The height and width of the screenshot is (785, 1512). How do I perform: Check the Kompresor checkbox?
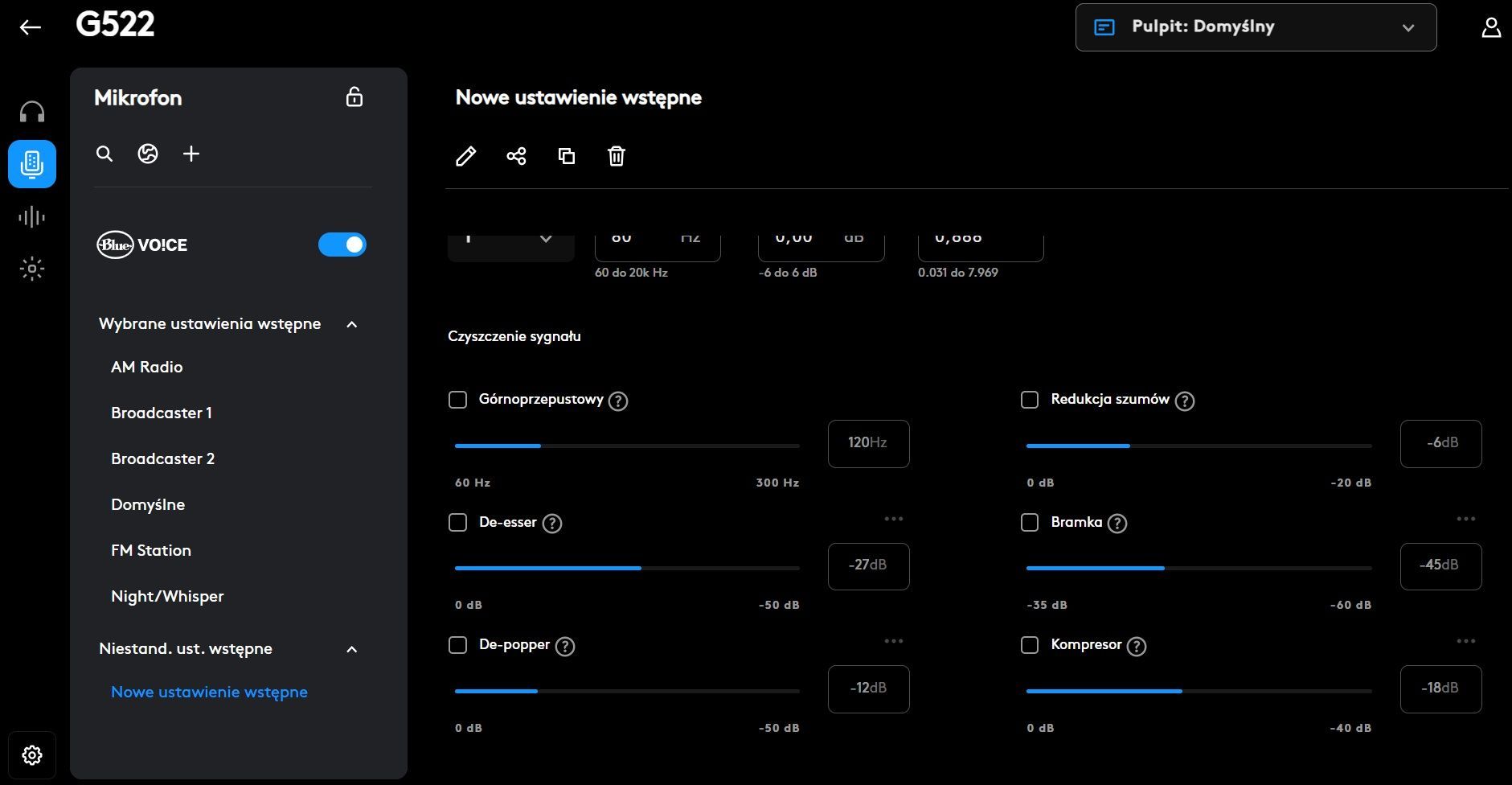click(1030, 645)
